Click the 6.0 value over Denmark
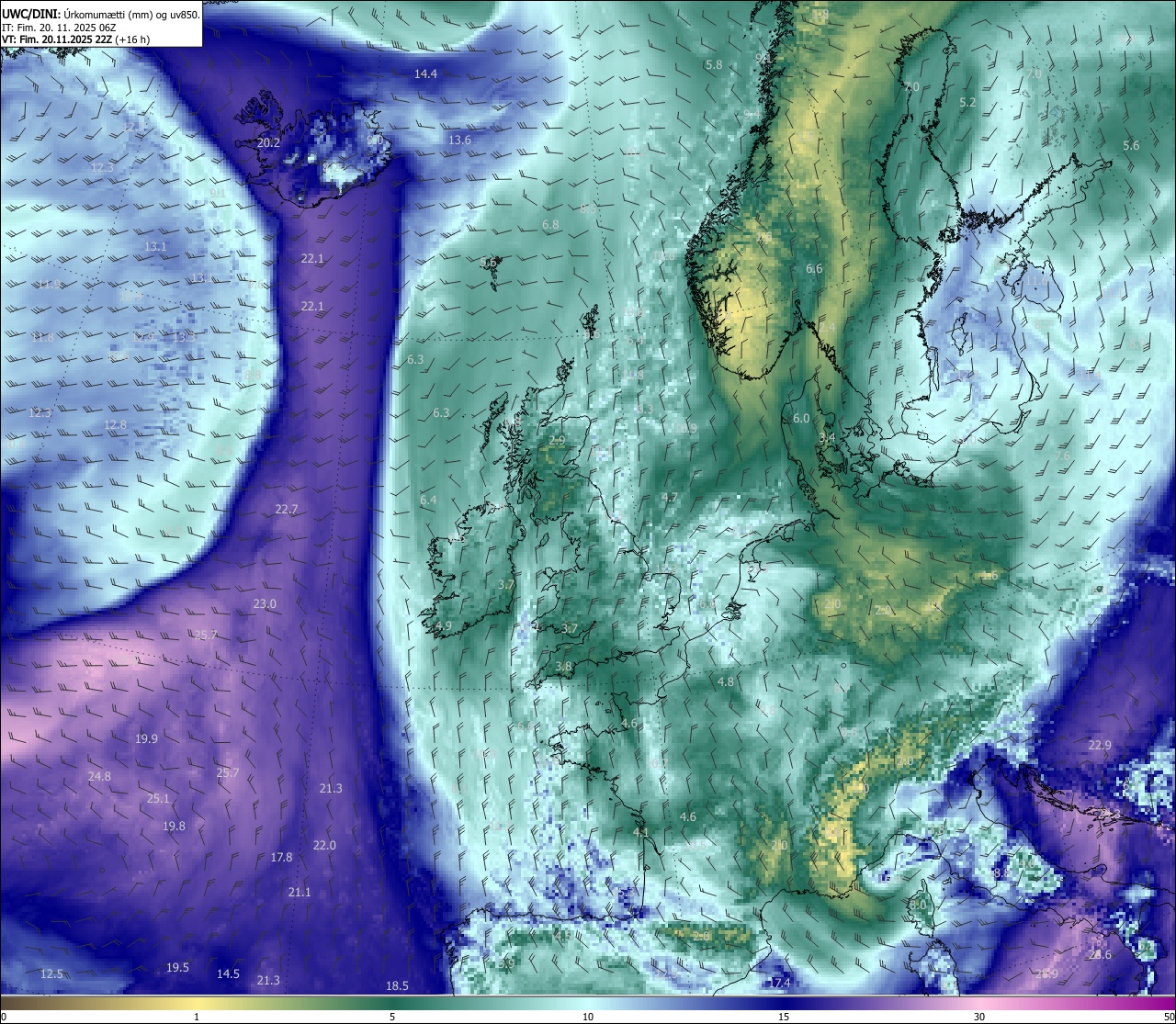1176x1024 pixels. click(801, 418)
